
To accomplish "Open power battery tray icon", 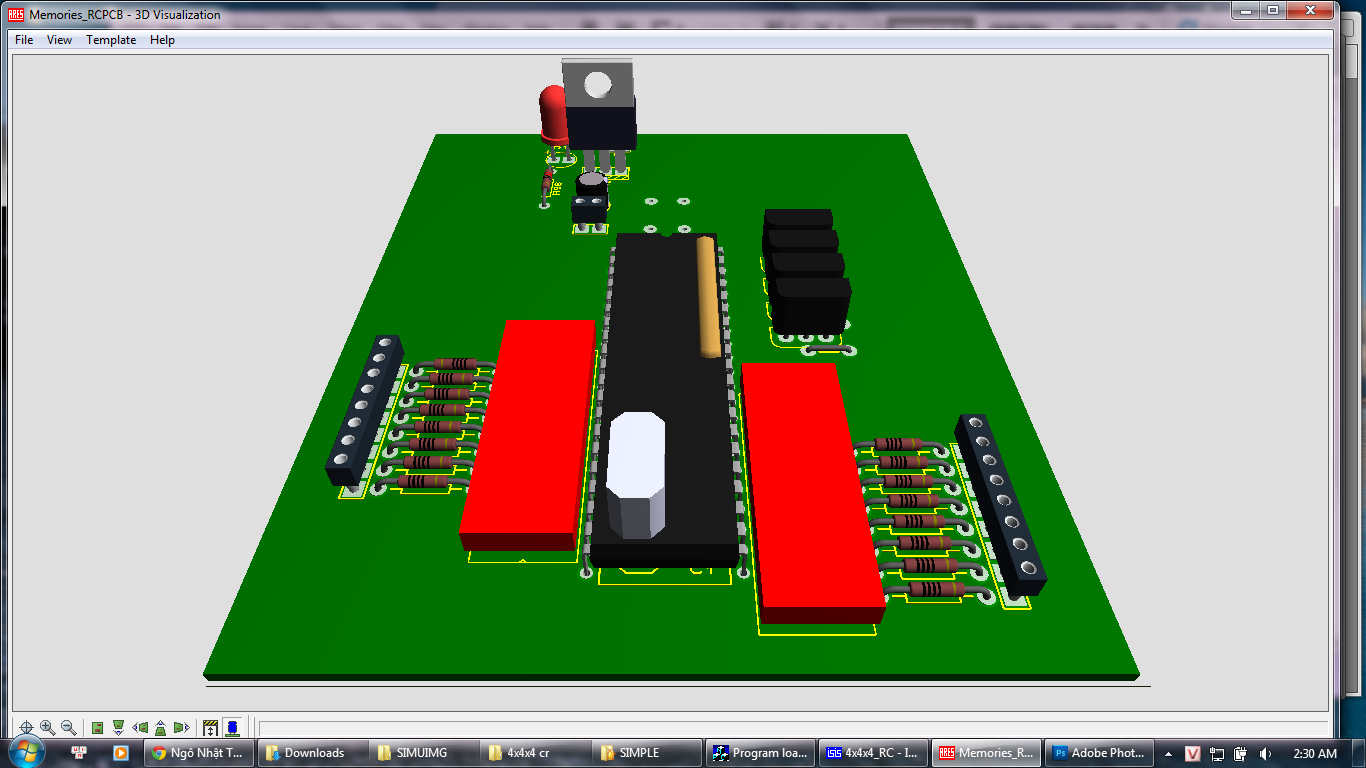I will 1241,753.
